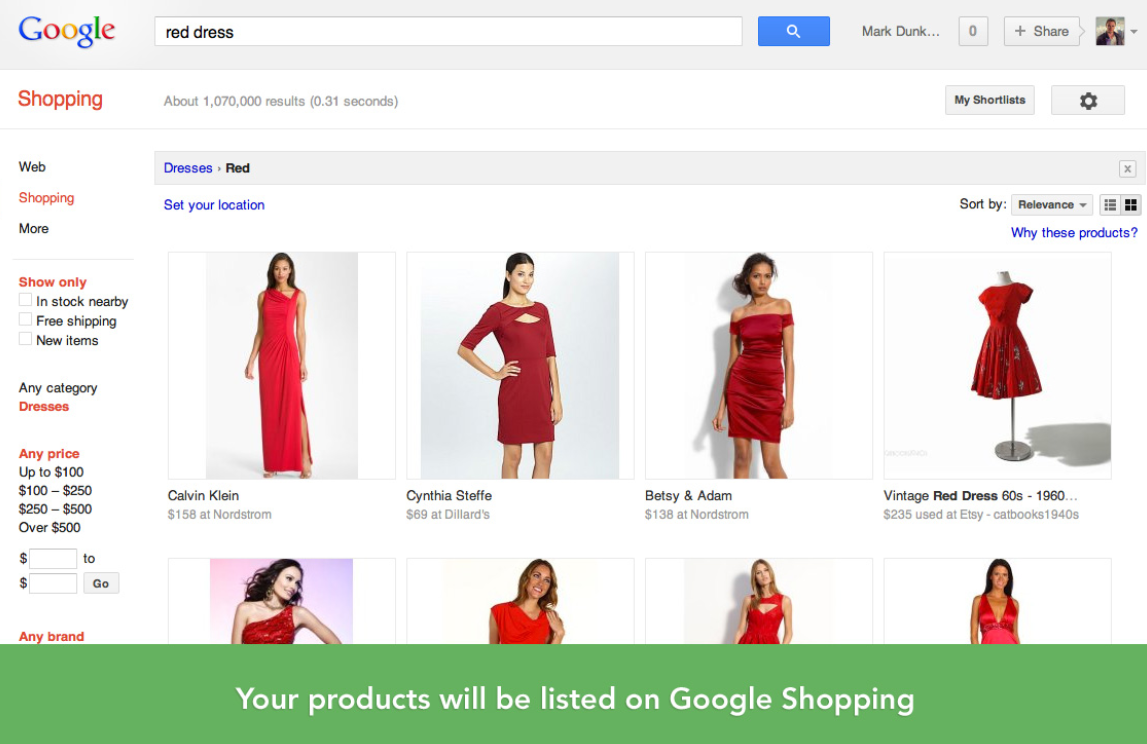Open My Shortlists

pos(989,100)
